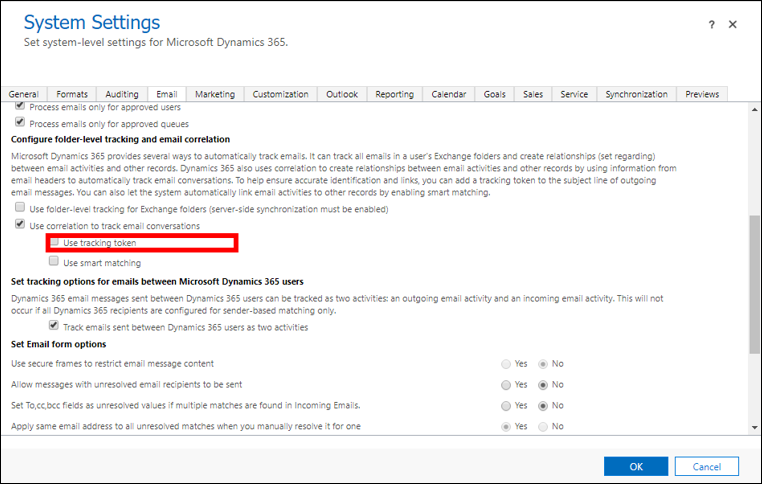Click the 'Set Email form options' heading
The width and height of the screenshot is (762, 484).
pyautogui.click(x=59, y=344)
